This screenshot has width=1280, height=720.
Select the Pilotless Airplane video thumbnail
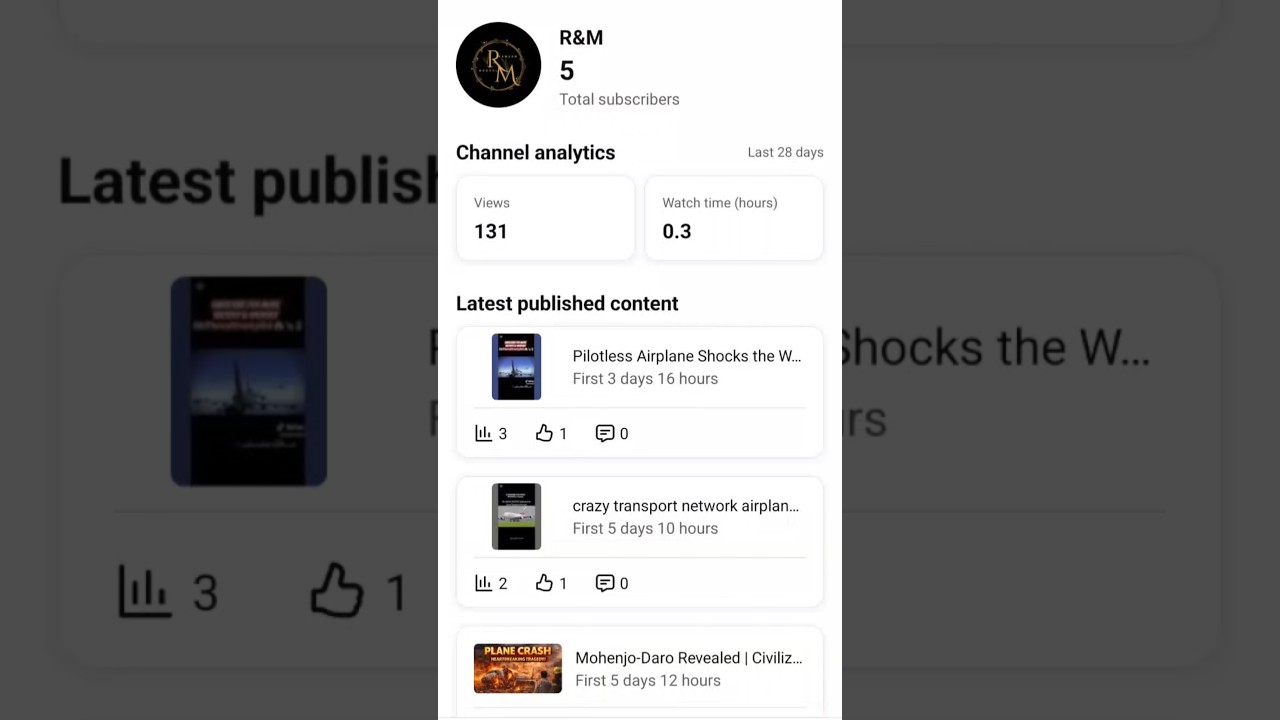click(x=516, y=367)
